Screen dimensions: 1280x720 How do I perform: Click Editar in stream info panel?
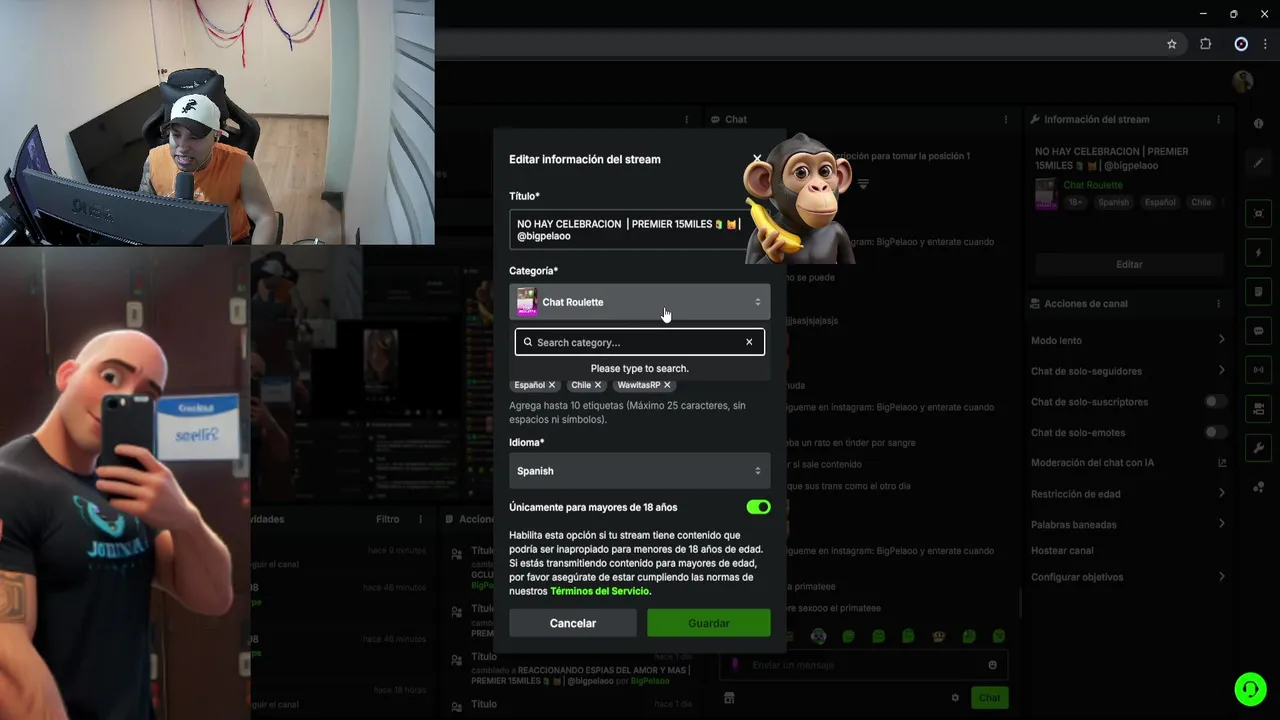[x=1129, y=264]
